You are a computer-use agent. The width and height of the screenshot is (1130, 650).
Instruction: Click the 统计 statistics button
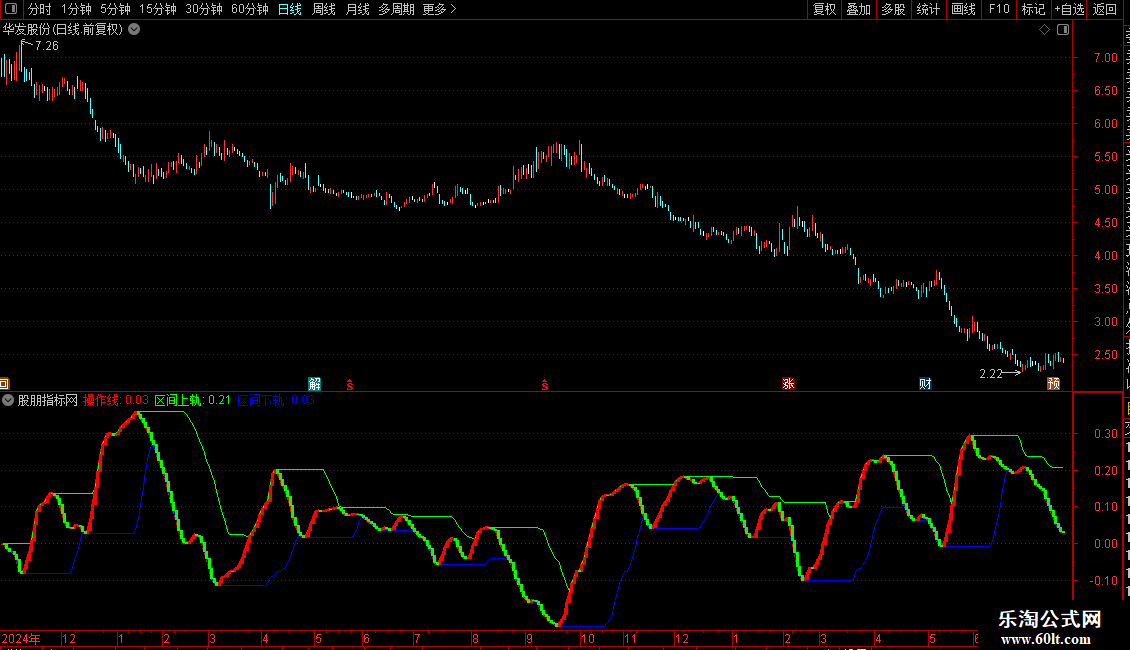[927, 9]
